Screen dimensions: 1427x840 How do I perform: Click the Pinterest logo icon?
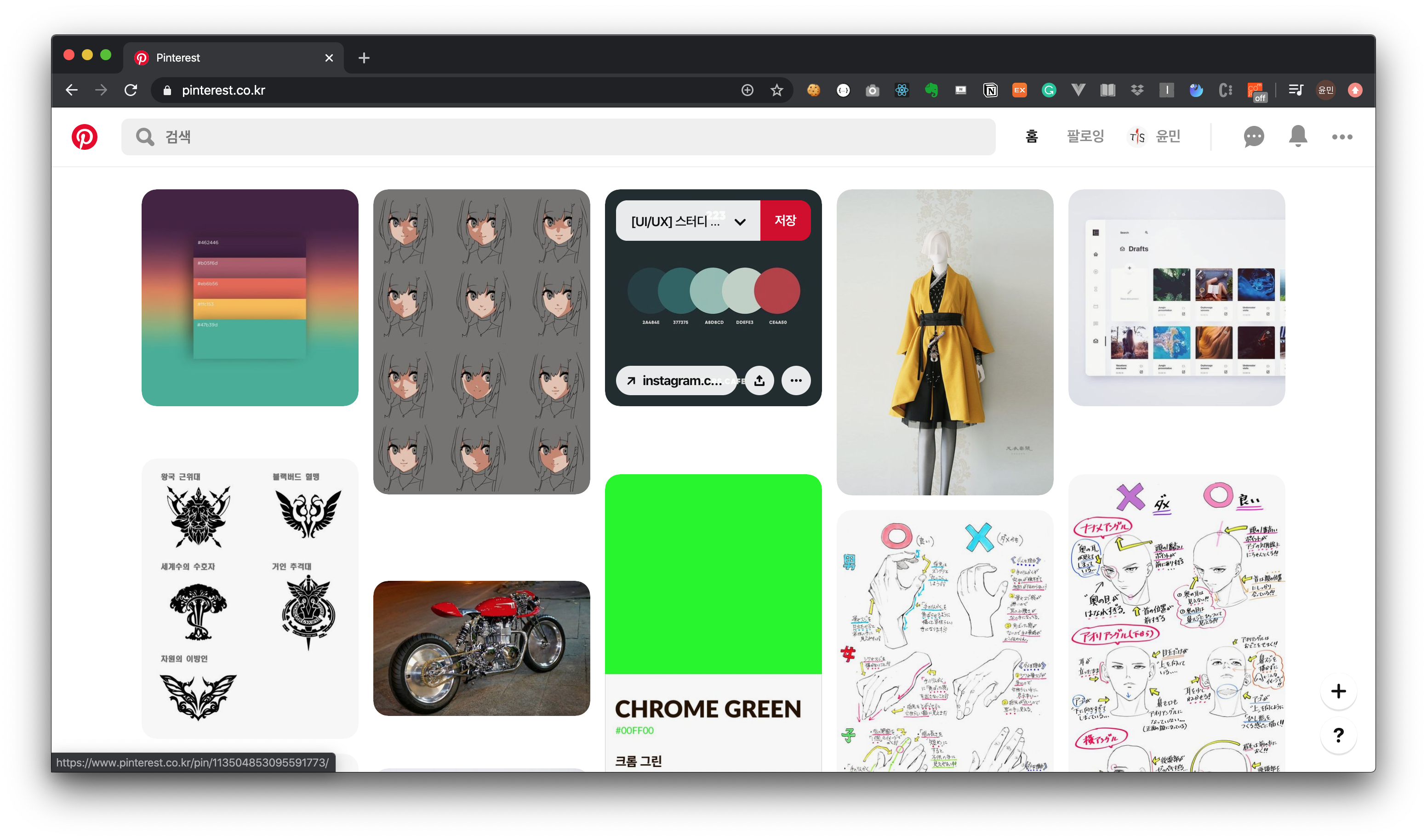[85, 137]
